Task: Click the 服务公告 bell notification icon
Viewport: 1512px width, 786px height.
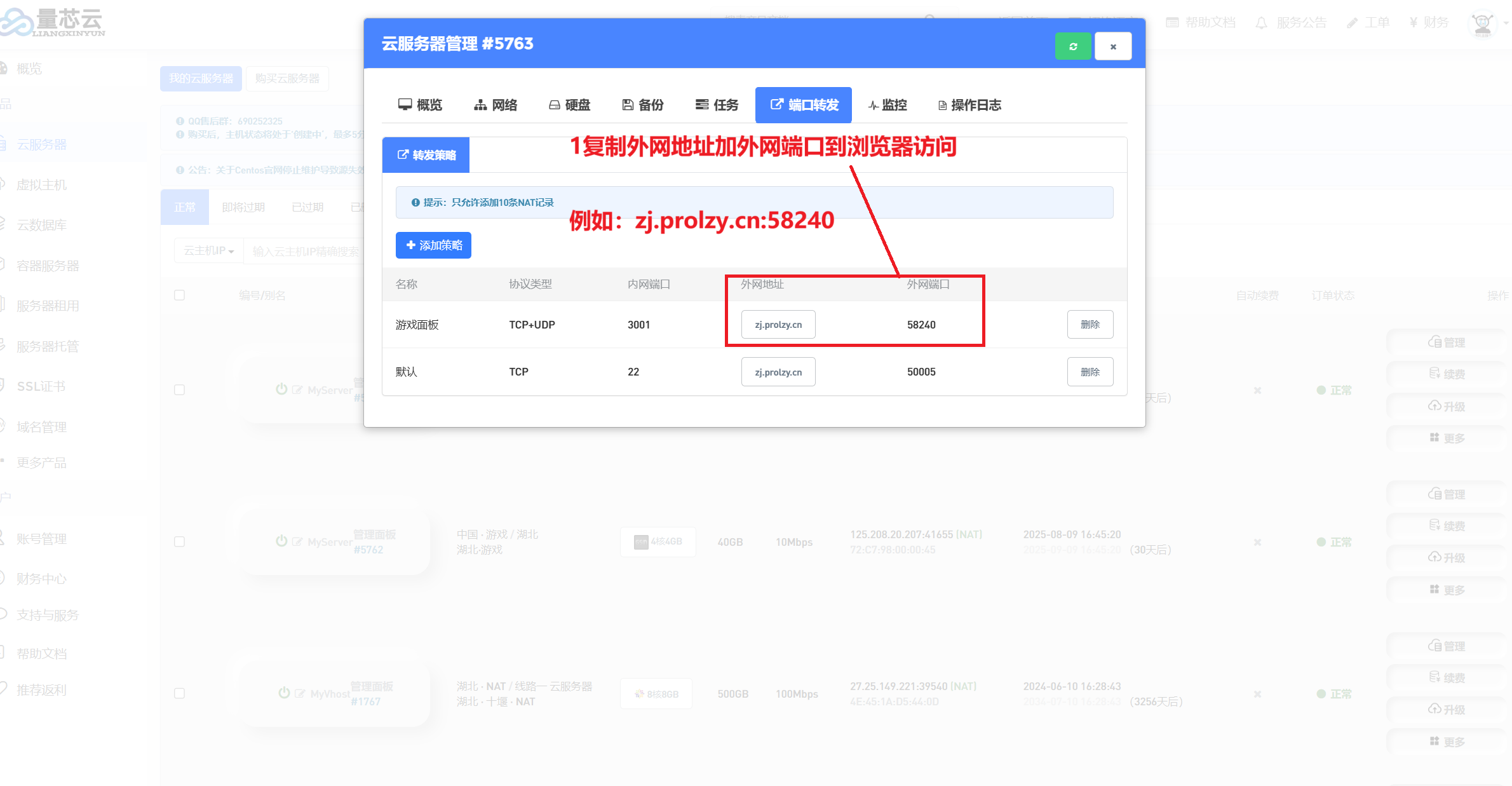Action: click(1261, 23)
